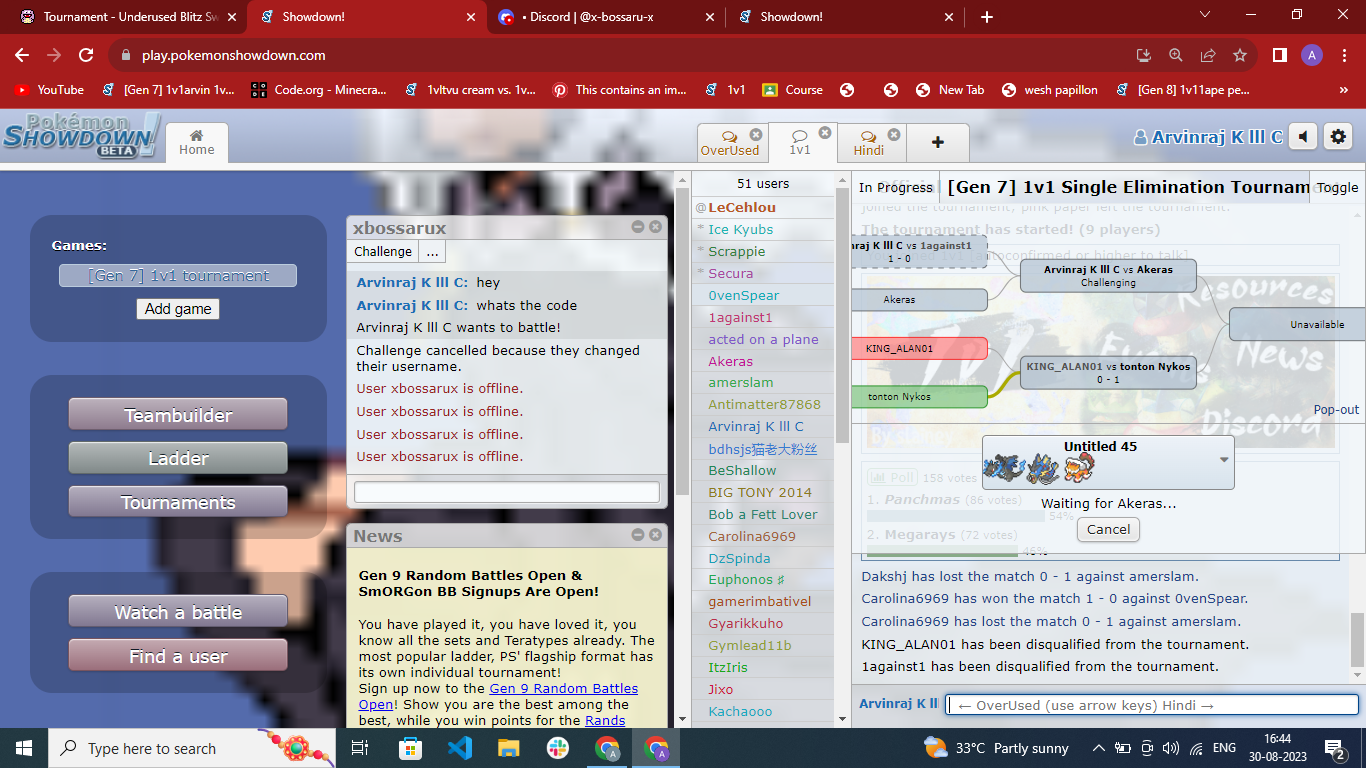Close the OverUsed room tab
The image size is (1366, 768).
(x=756, y=134)
